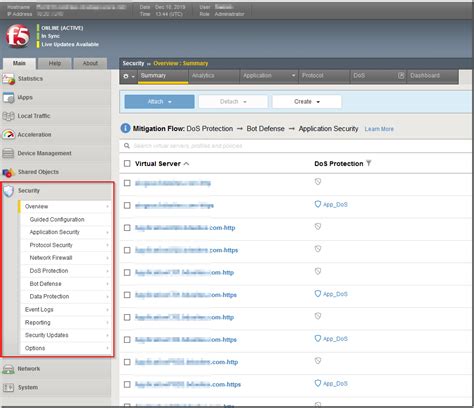
Task: Click the Mitigation Flow info icon
Action: pos(125,128)
